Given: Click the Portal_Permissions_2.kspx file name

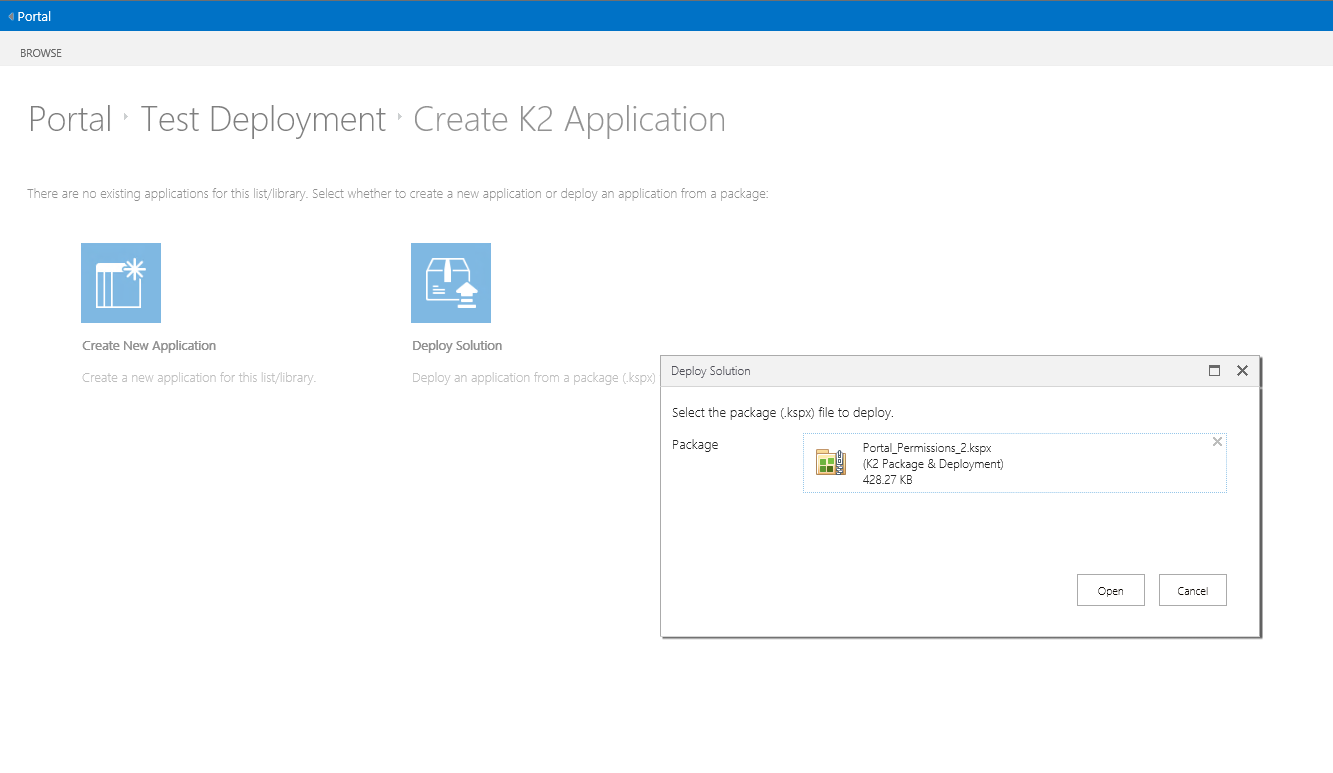Looking at the screenshot, I should point(927,449).
